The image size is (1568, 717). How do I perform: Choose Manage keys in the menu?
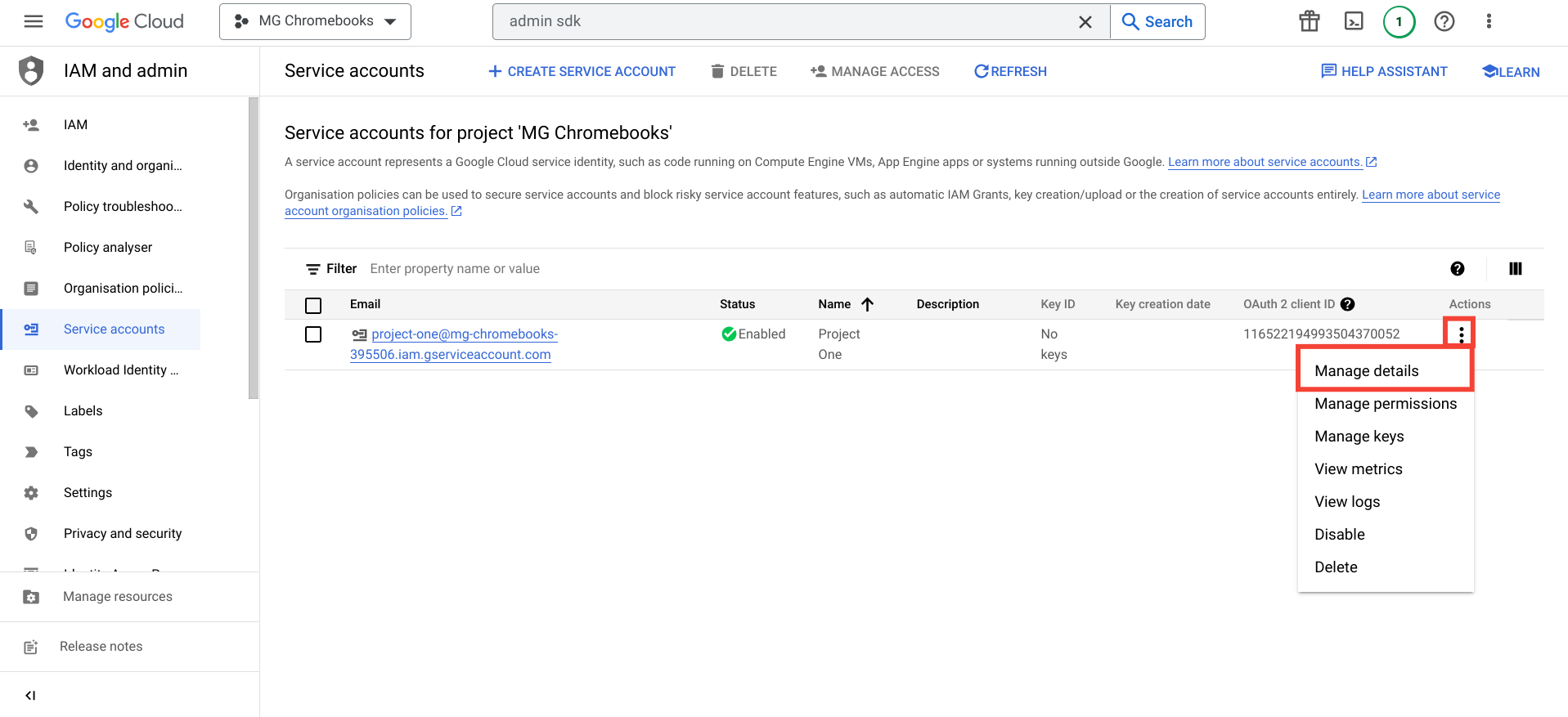1386,437
